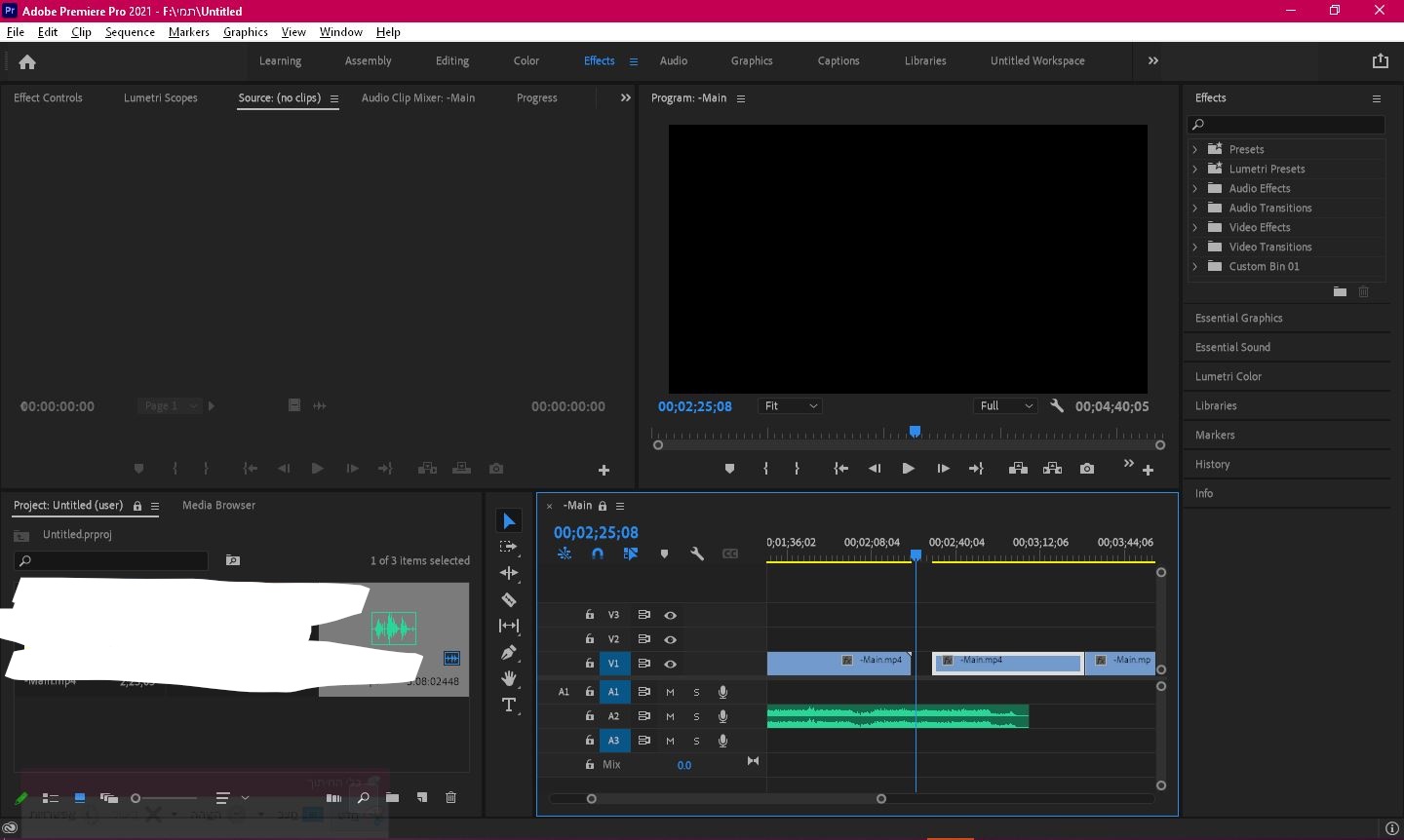Solo track A2
The height and width of the screenshot is (840, 1404).
(x=696, y=716)
